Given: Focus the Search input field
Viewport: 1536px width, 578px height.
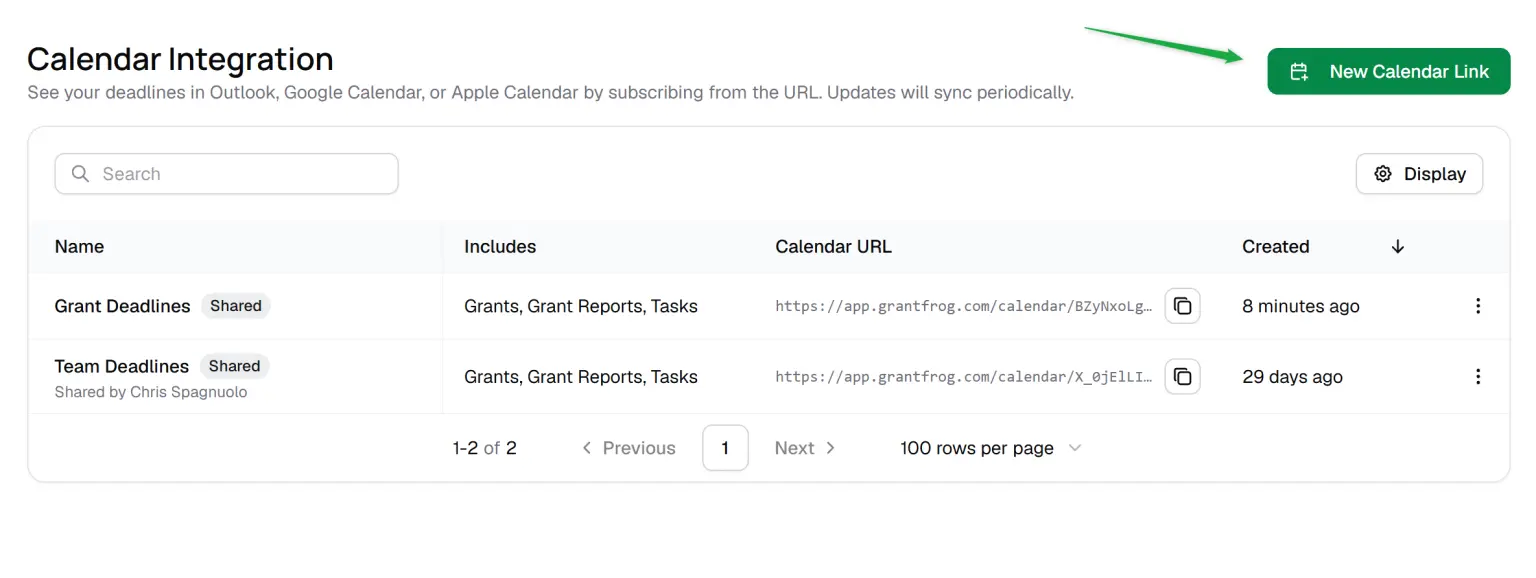Looking at the screenshot, I should tap(226, 174).
